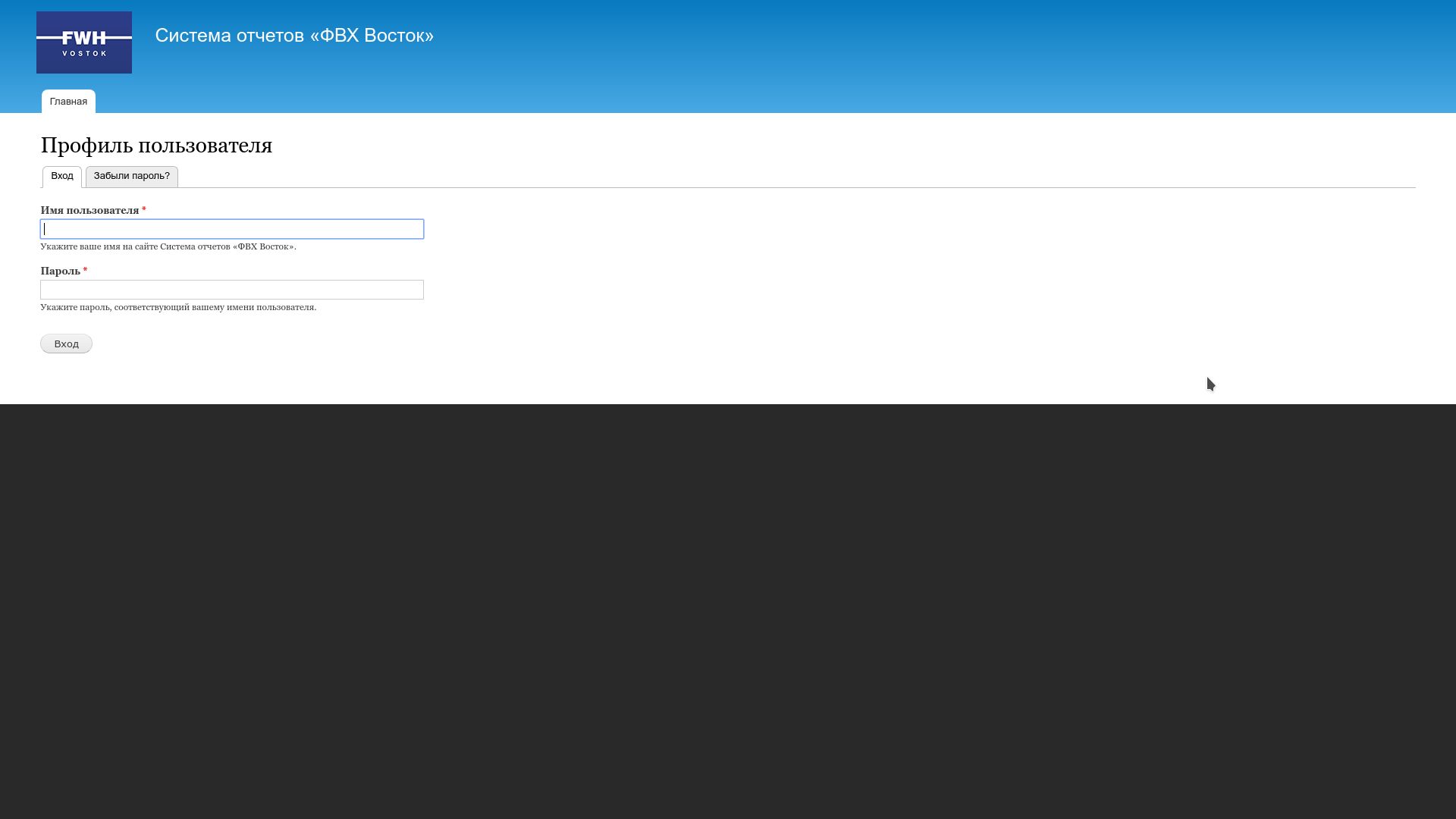Focus the Имя пользователя input field
The image size is (1456, 819).
pos(232,229)
